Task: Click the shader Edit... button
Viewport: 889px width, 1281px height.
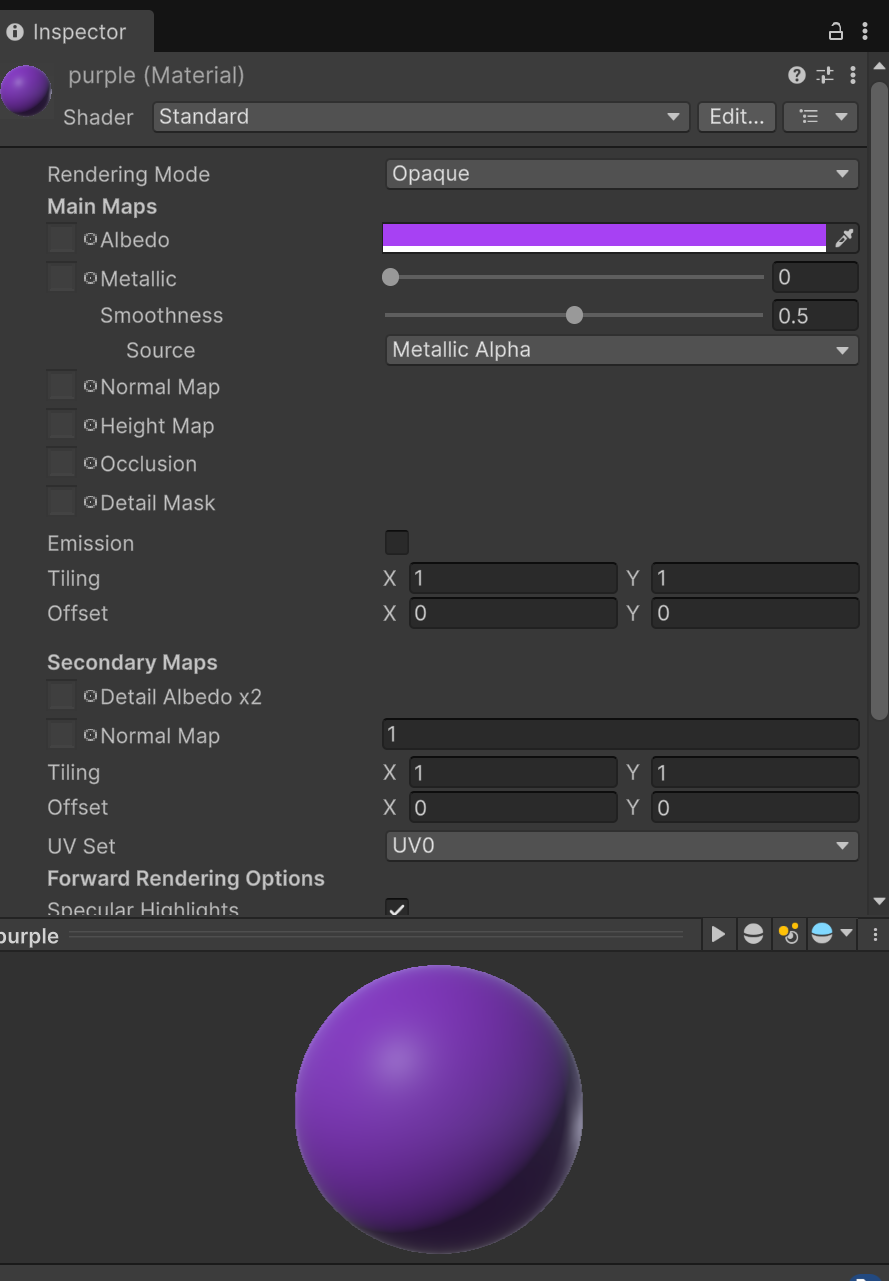Action: coord(736,117)
